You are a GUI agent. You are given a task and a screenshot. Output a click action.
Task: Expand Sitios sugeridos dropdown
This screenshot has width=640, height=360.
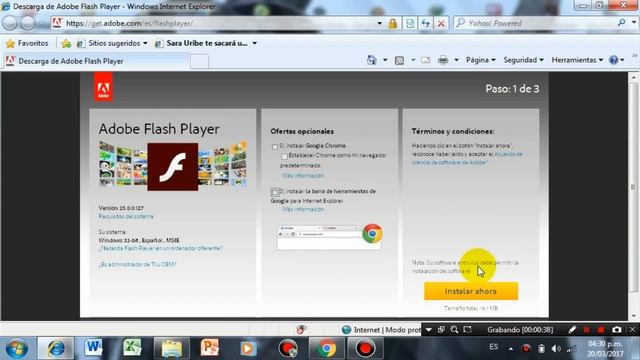(145, 43)
